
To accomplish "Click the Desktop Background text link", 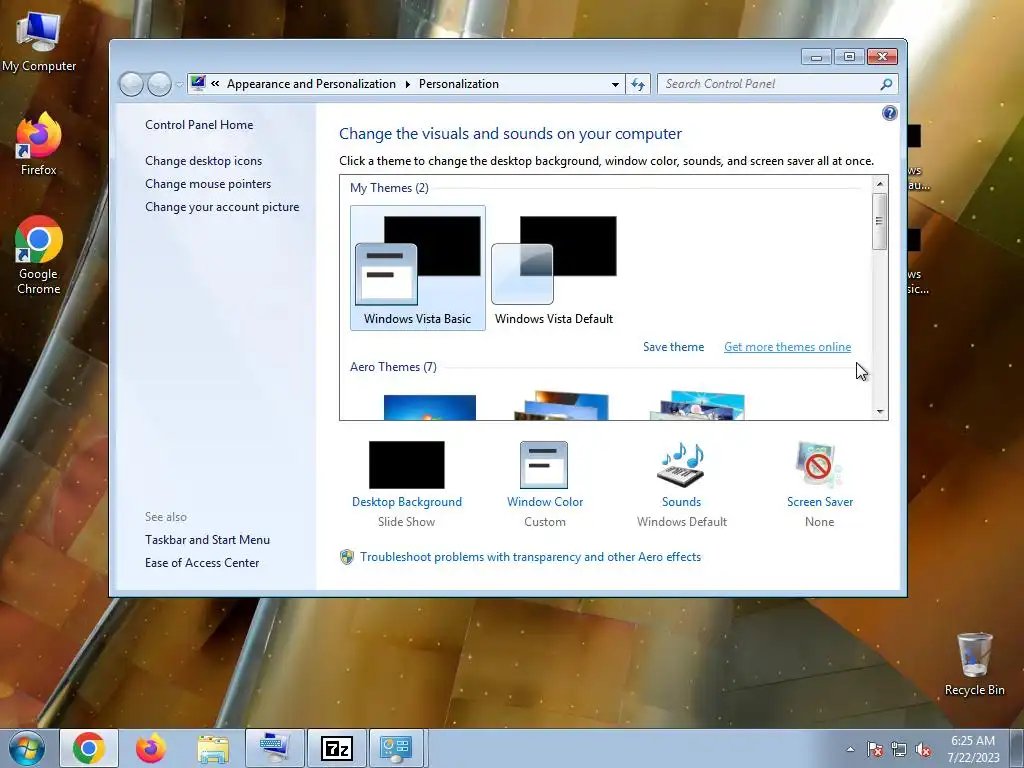I will [406, 502].
